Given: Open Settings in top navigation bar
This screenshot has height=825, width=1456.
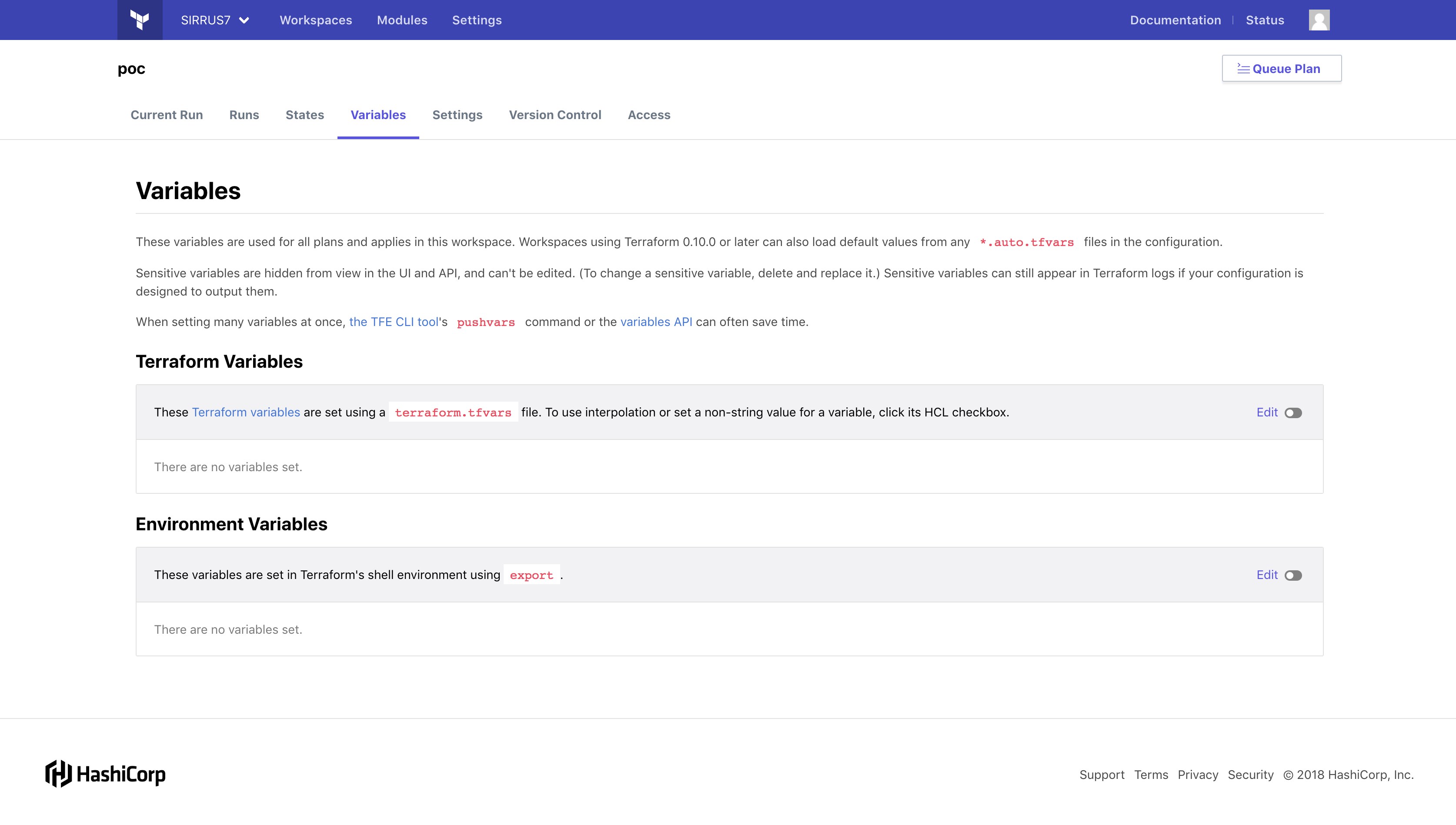Looking at the screenshot, I should 477,20.
